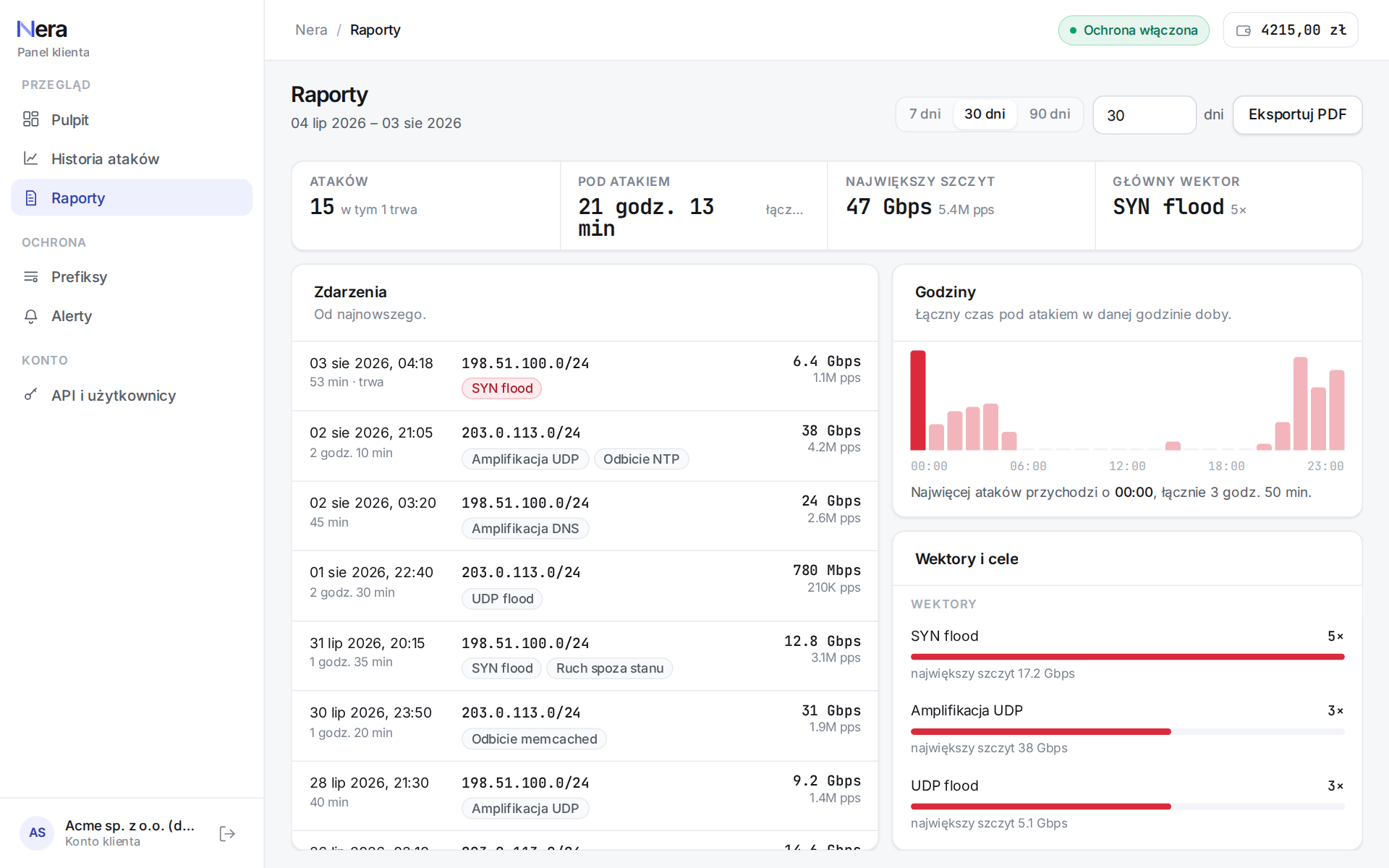Click the red SYN flood tag
Screen dimensions: 1389x868
[x=501, y=388]
